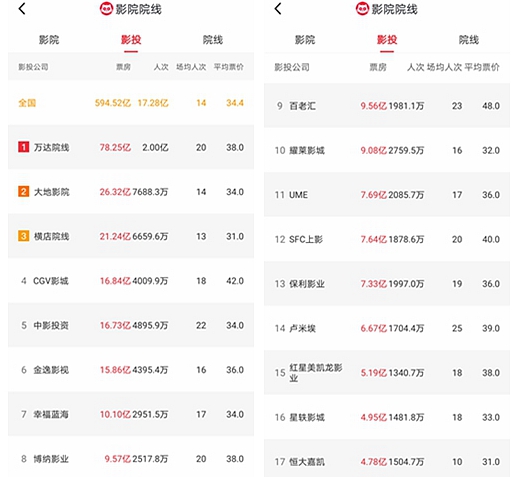Select the 百老汇 row ranked 9
The height and width of the screenshot is (477, 521).
pyautogui.click(x=387, y=106)
